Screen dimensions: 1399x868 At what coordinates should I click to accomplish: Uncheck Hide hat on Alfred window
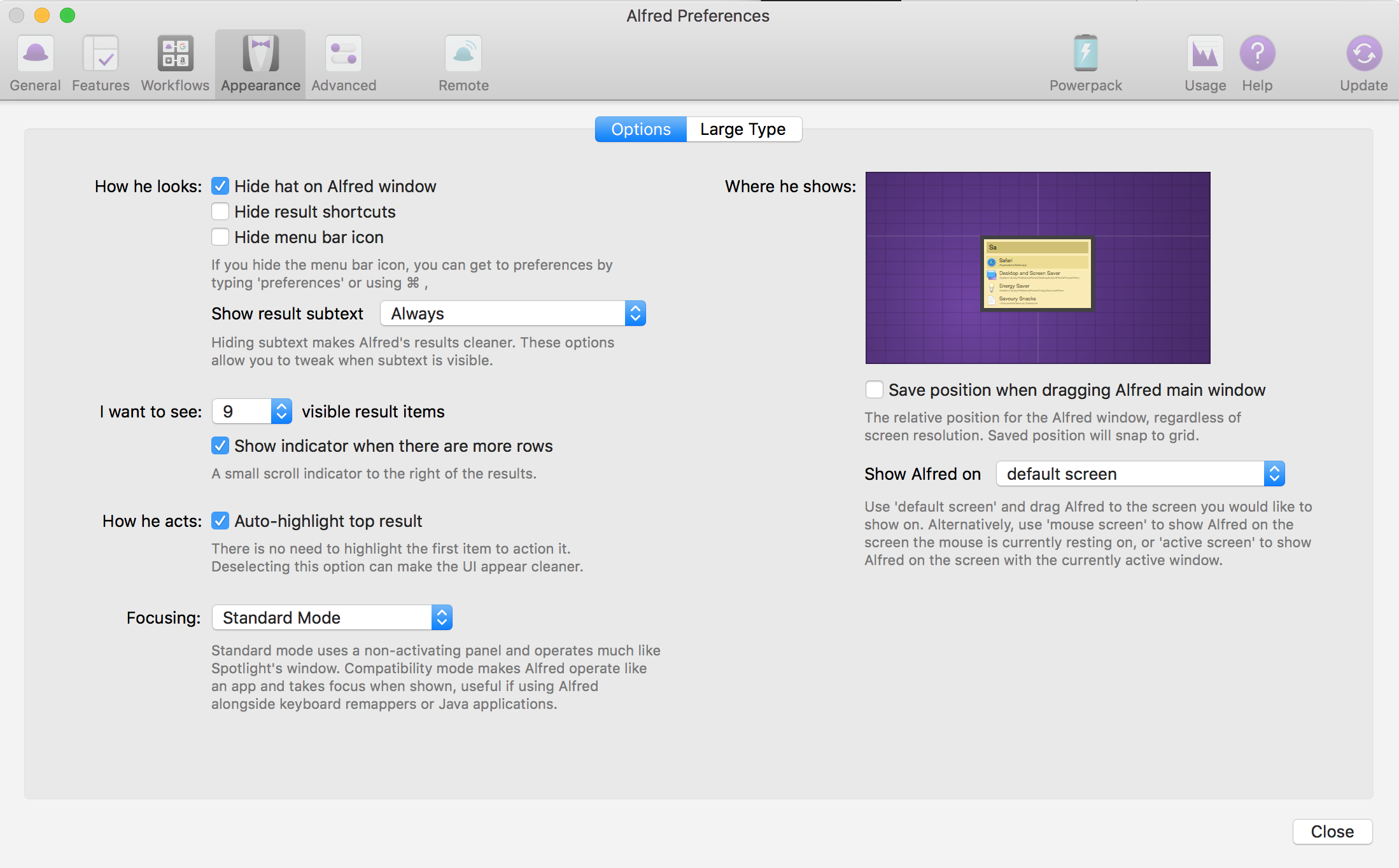coord(220,186)
